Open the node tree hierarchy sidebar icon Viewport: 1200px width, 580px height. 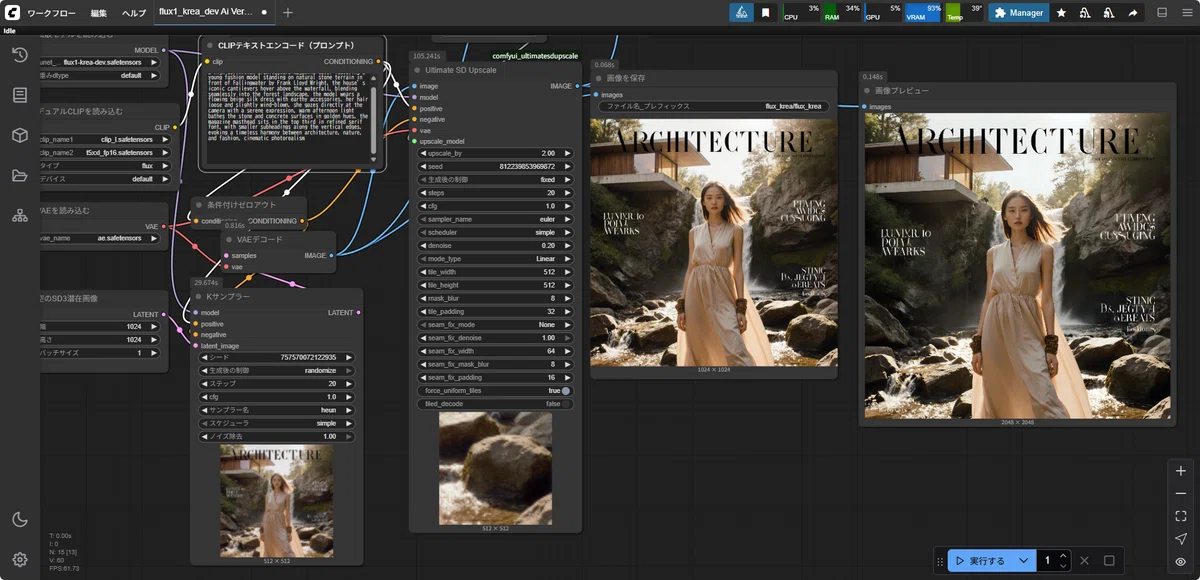pyautogui.click(x=20, y=215)
